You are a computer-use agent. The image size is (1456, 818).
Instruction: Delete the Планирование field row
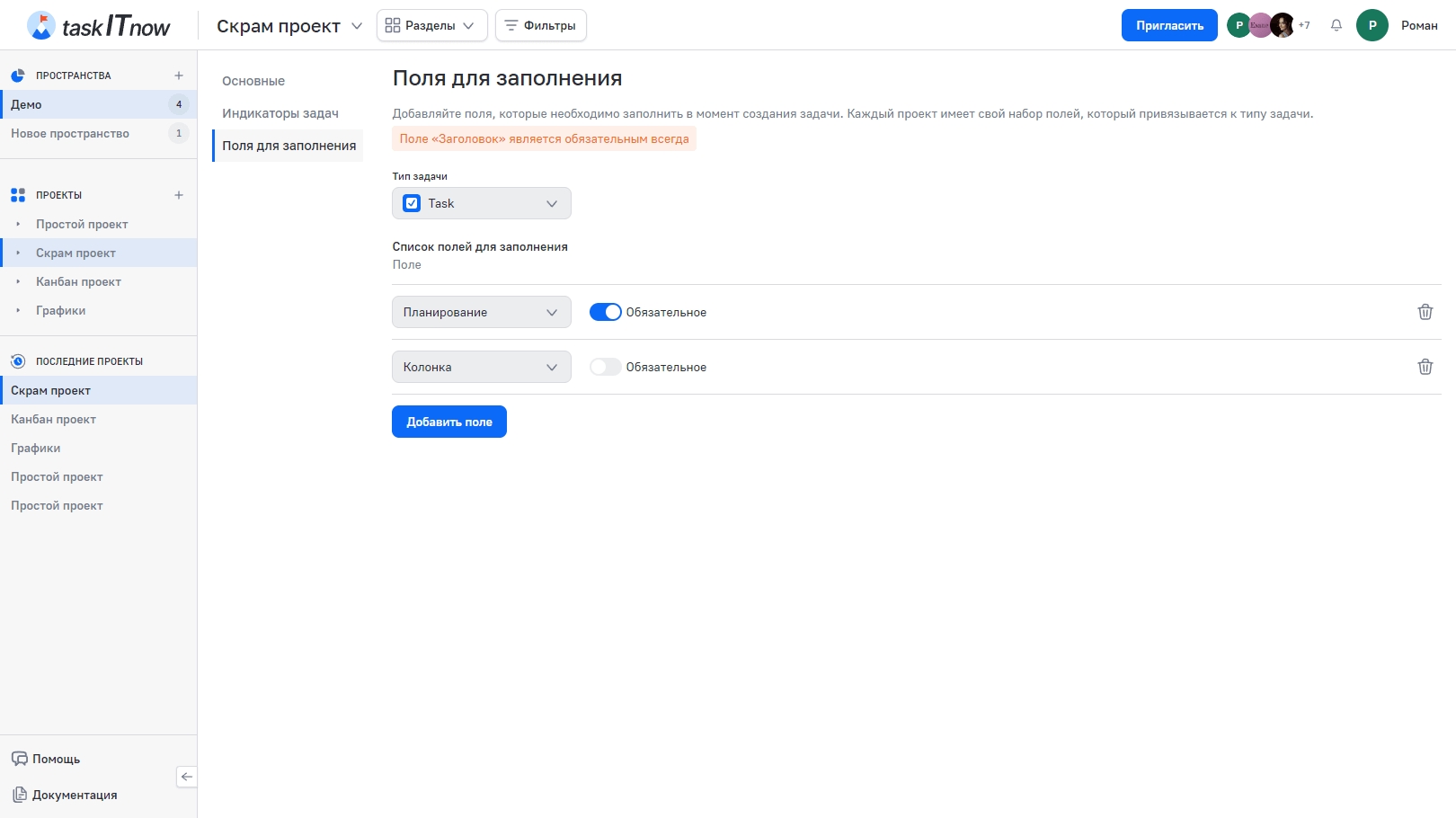(x=1425, y=312)
